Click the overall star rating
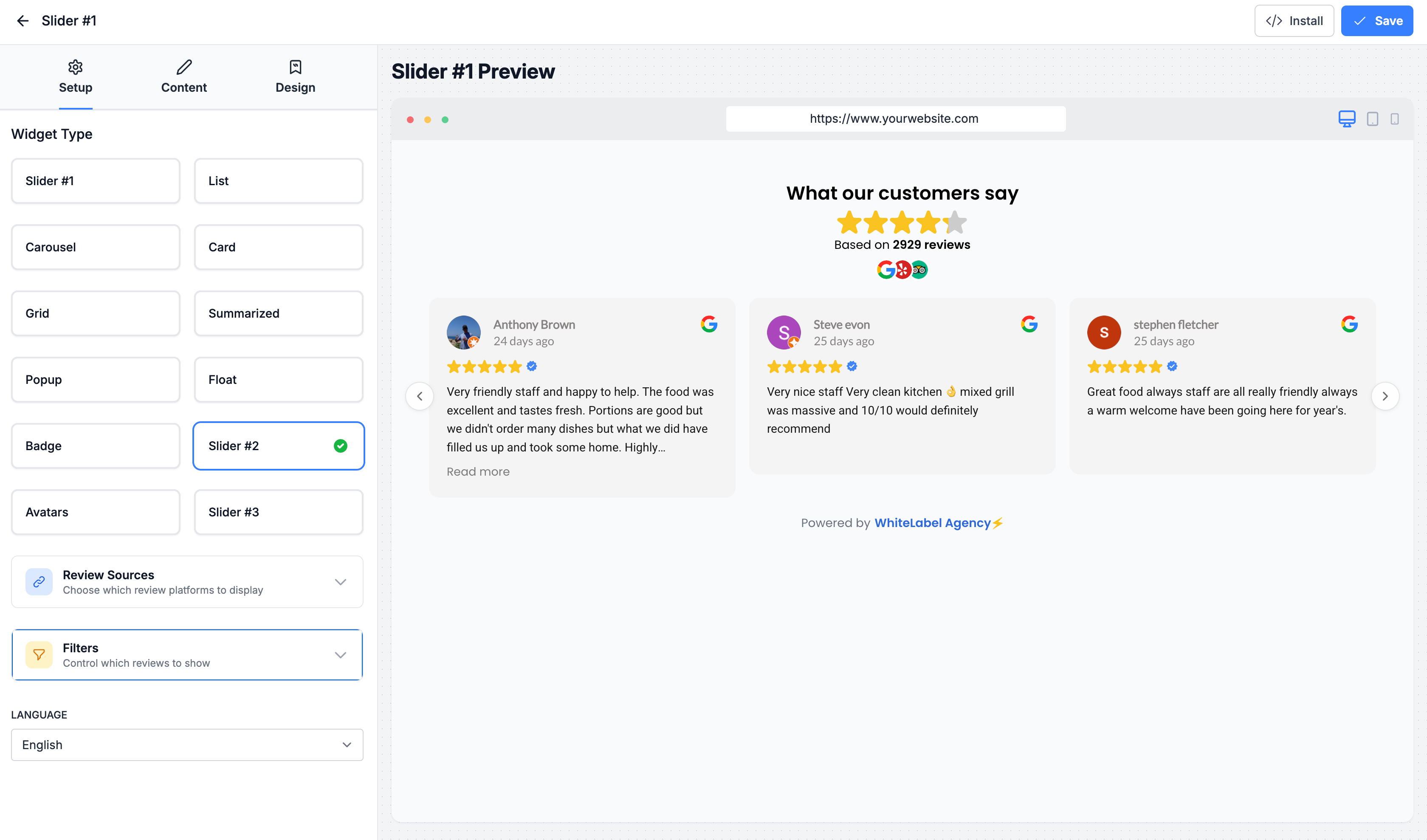 [x=902, y=223]
